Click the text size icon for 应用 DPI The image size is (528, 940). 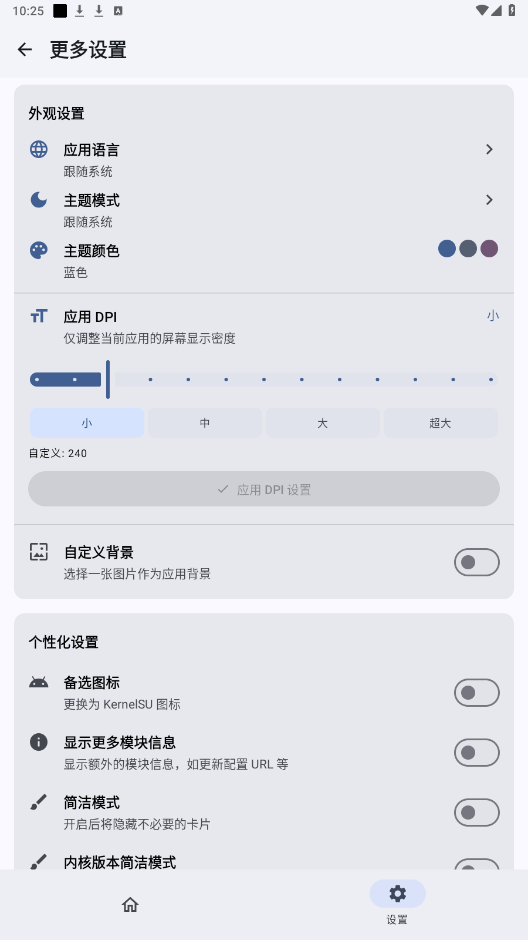(x=38, y=316)
